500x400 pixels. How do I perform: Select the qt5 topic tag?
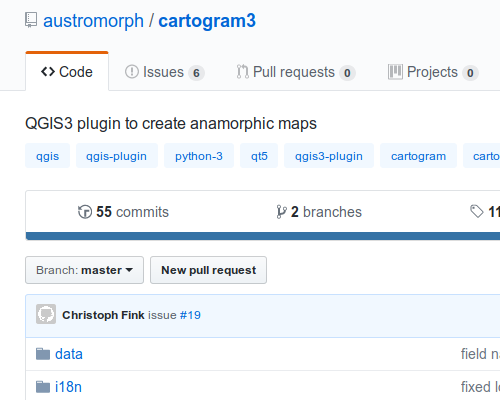[259, 156]
